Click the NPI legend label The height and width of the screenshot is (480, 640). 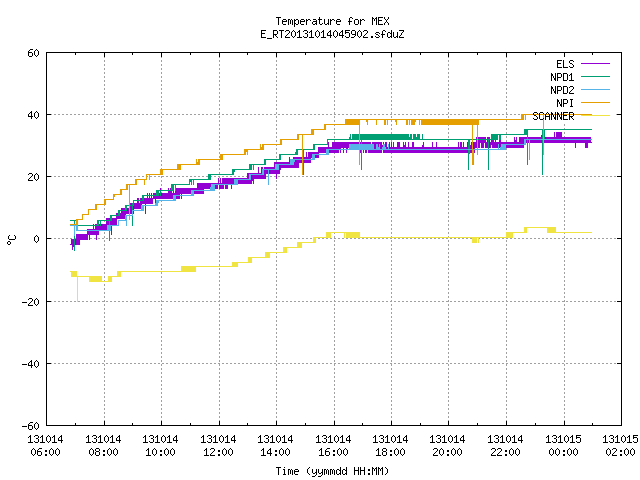point(565,103)
